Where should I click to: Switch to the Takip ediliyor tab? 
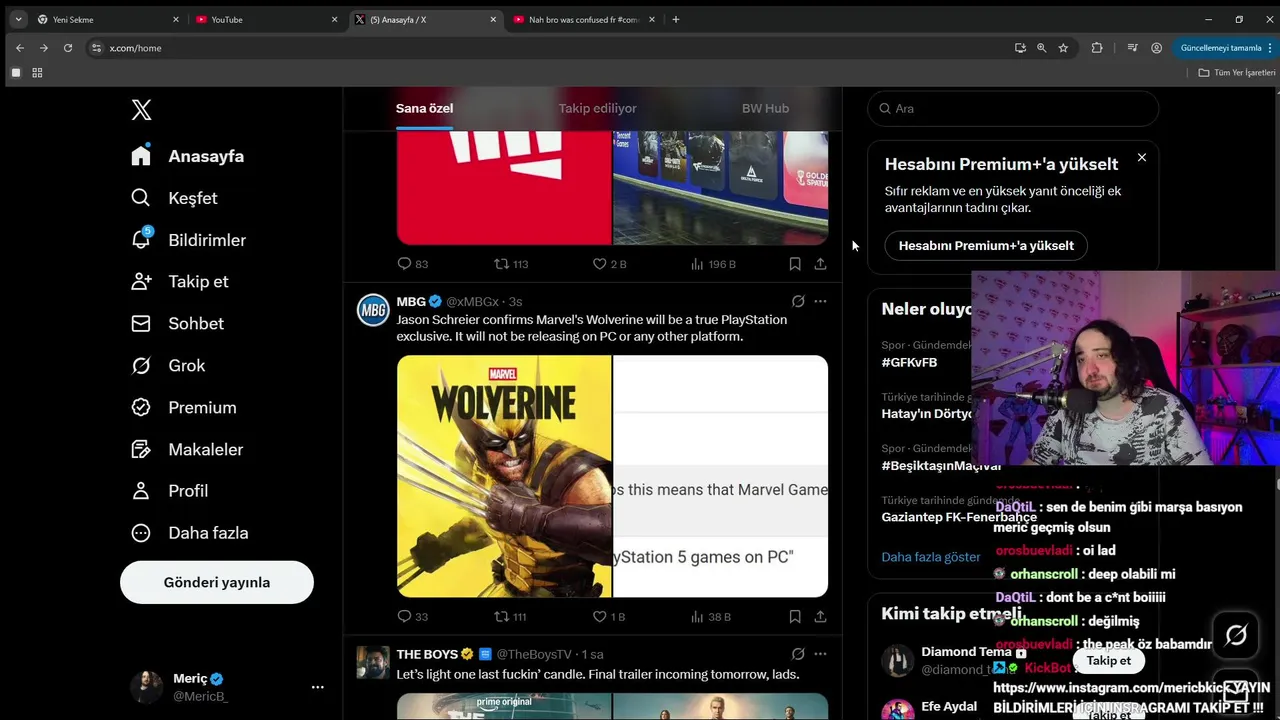(x=597, y=108)
